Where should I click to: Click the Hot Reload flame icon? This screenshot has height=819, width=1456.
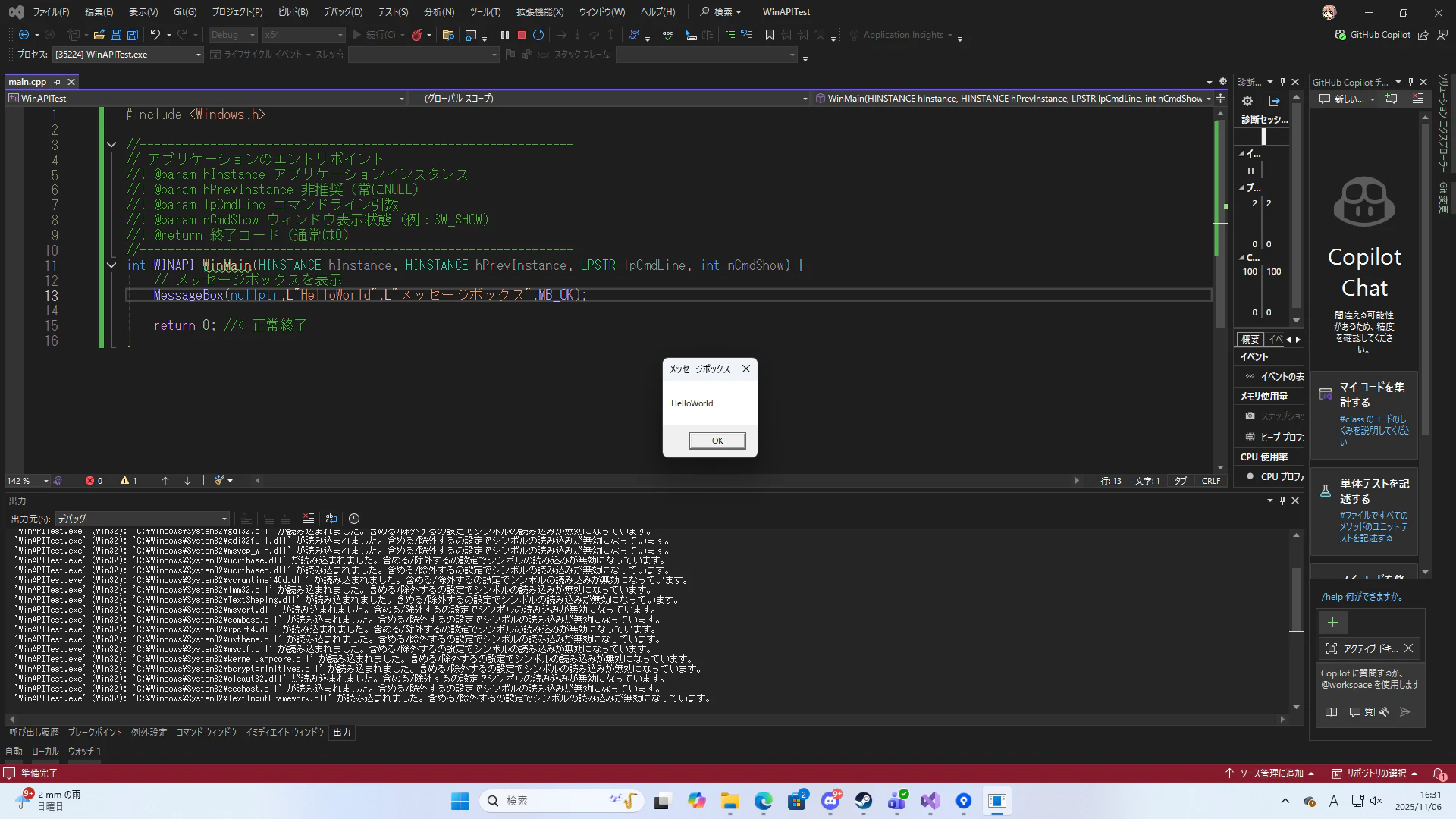[x=416, y=35]
